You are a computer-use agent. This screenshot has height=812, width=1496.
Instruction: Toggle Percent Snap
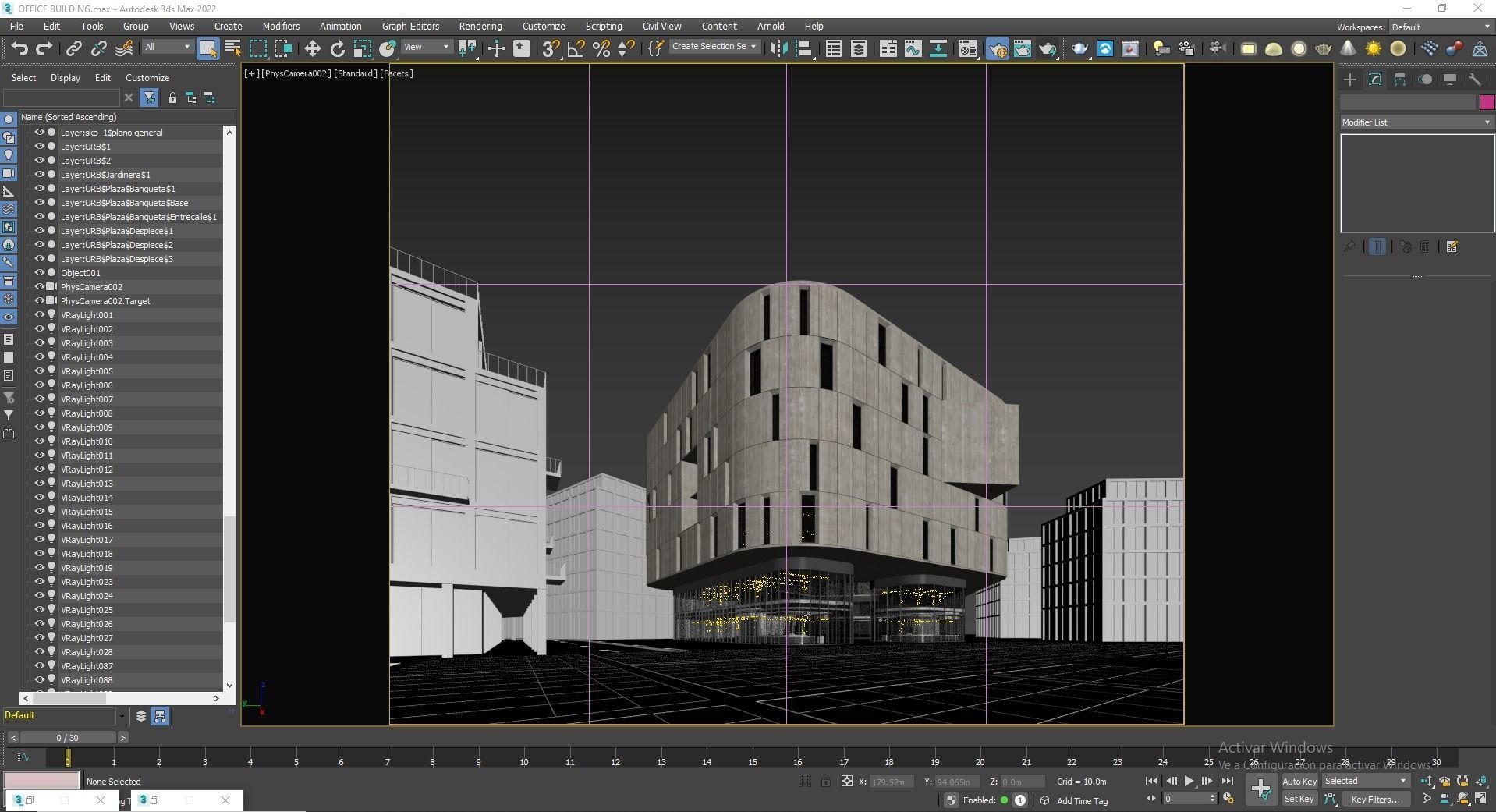click(x=601, y=48)
